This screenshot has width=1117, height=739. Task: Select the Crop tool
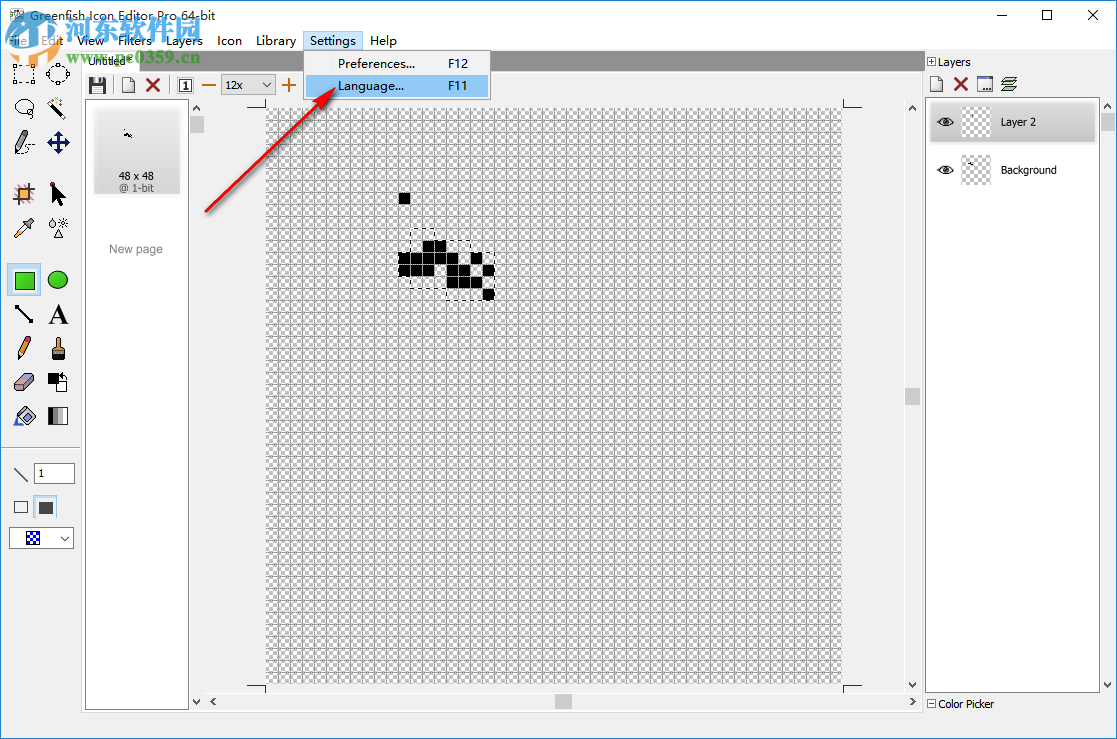[24, 194]
